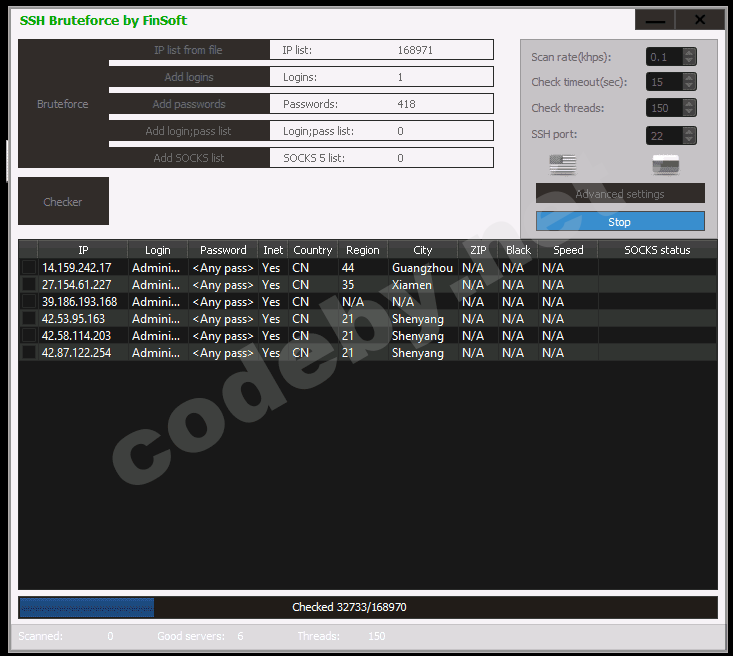The width and height of the screenshot is (733, 656).
Task: Focus the Check threads value field
Action: tap(664, 108)
